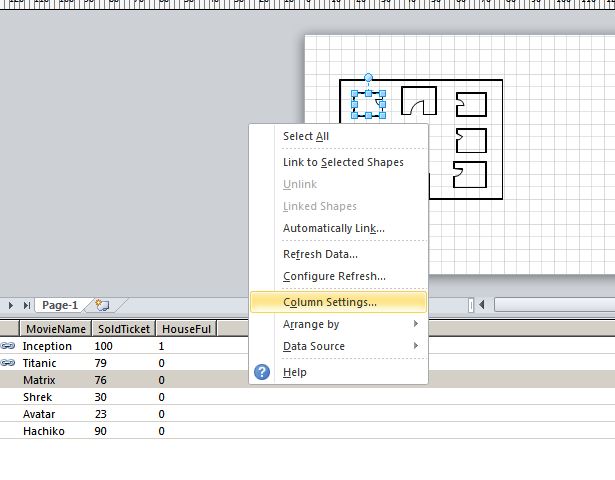Viewport: 615px width, 480px height.
Task: Click SoldTicket value 90
Action: pos(100,431)
